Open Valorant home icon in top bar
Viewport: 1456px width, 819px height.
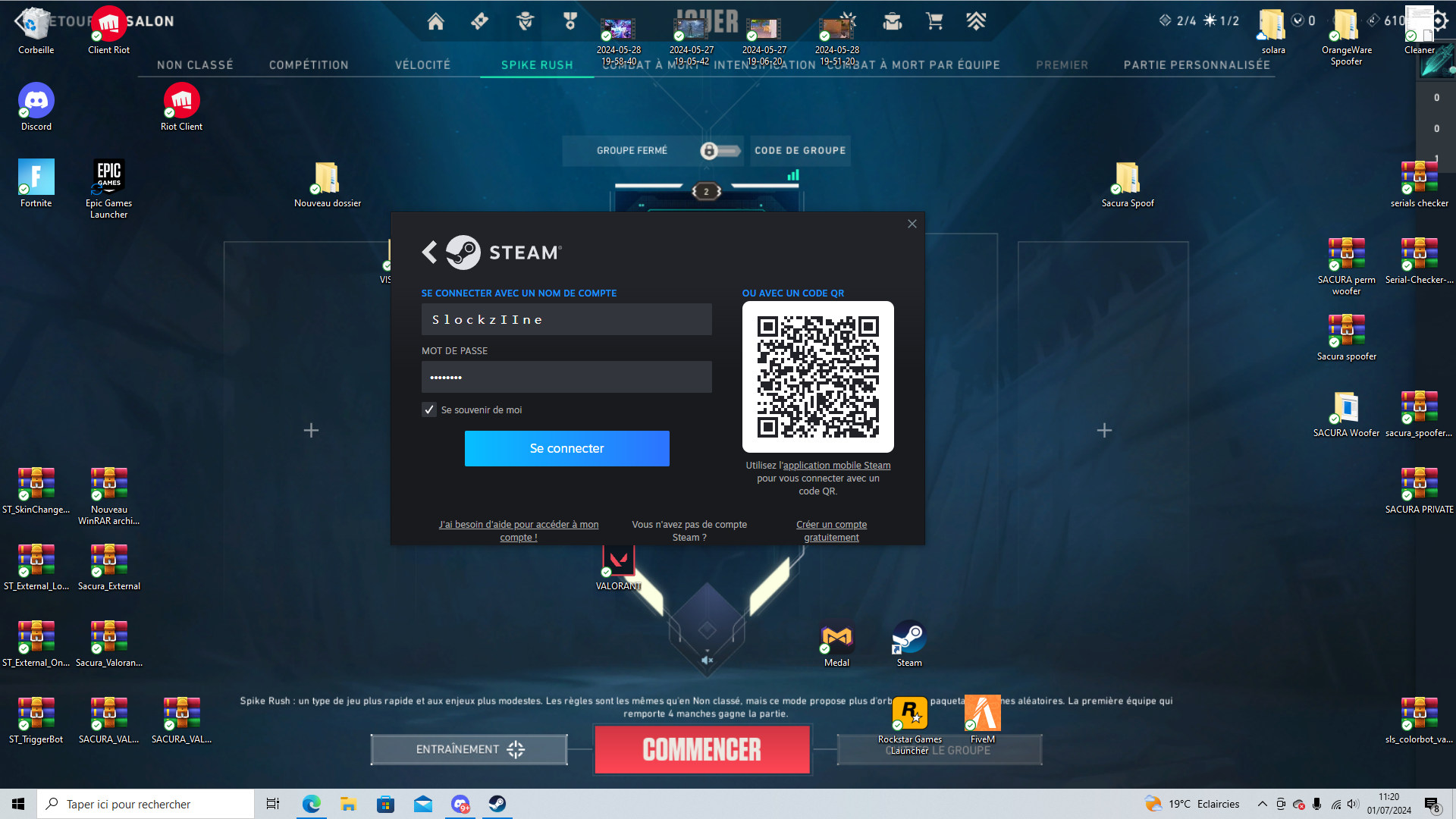(435, 22)
